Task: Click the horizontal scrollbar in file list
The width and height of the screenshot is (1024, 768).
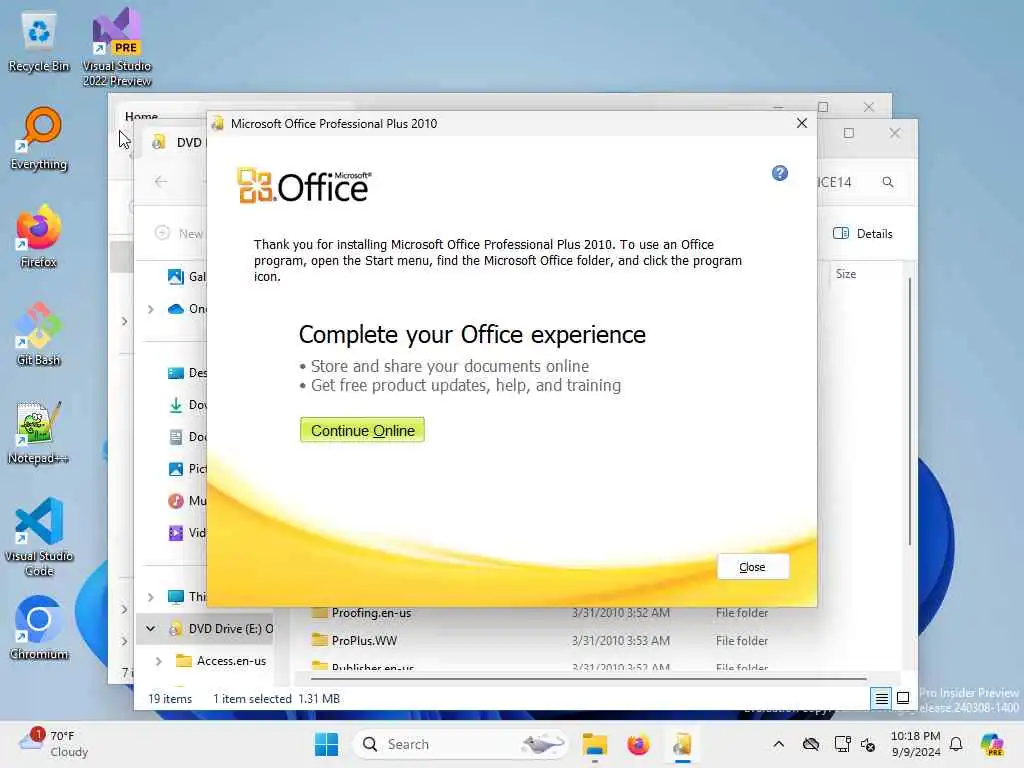Action: coord(588,679)
